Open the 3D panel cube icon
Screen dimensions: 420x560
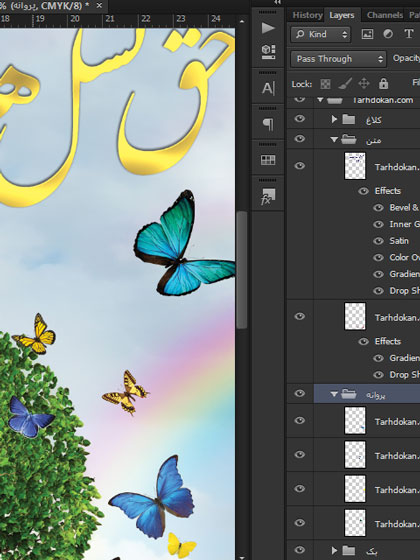(268, 51)
